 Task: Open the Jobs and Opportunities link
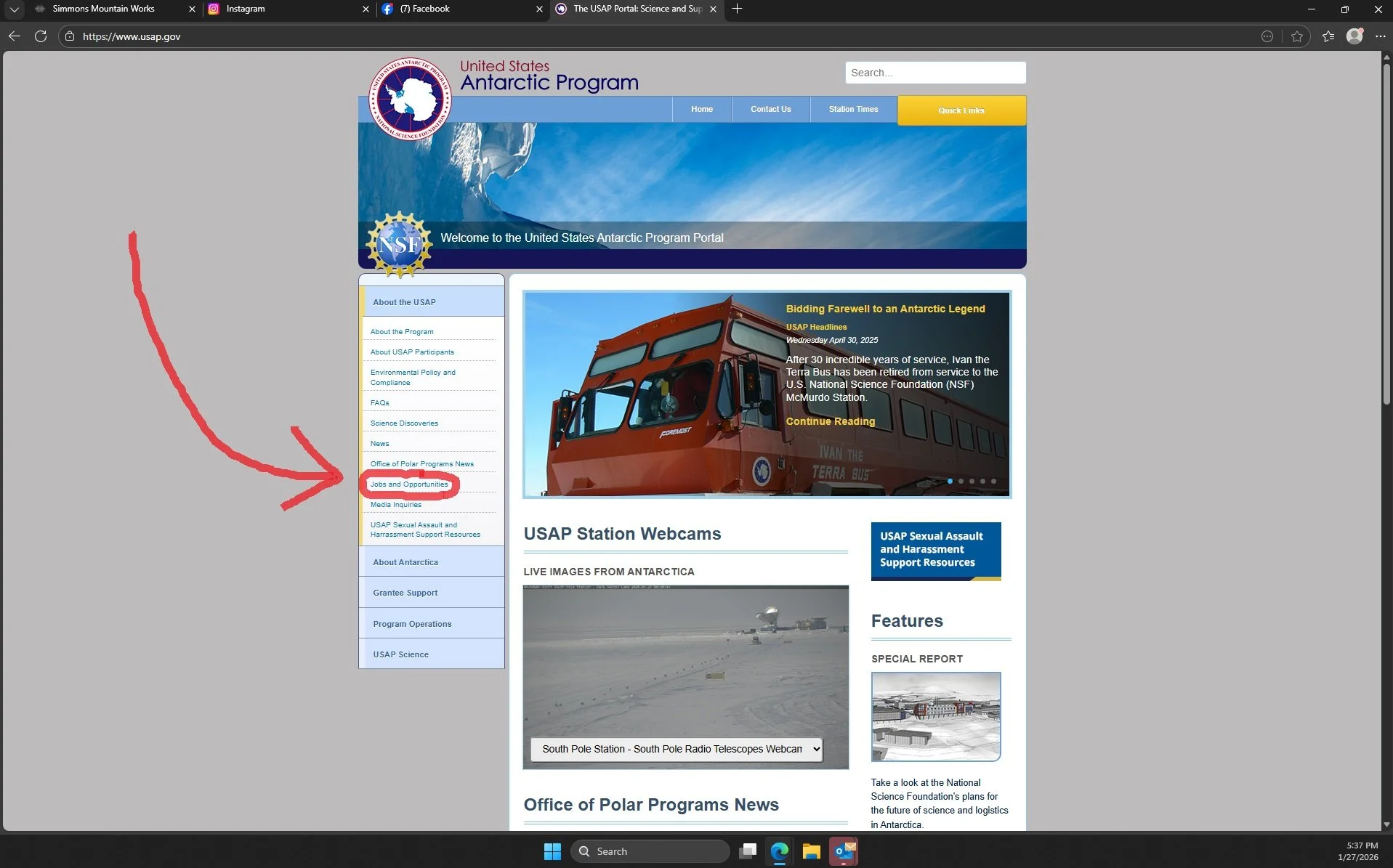pyautogui.click(x=409, y=484)
